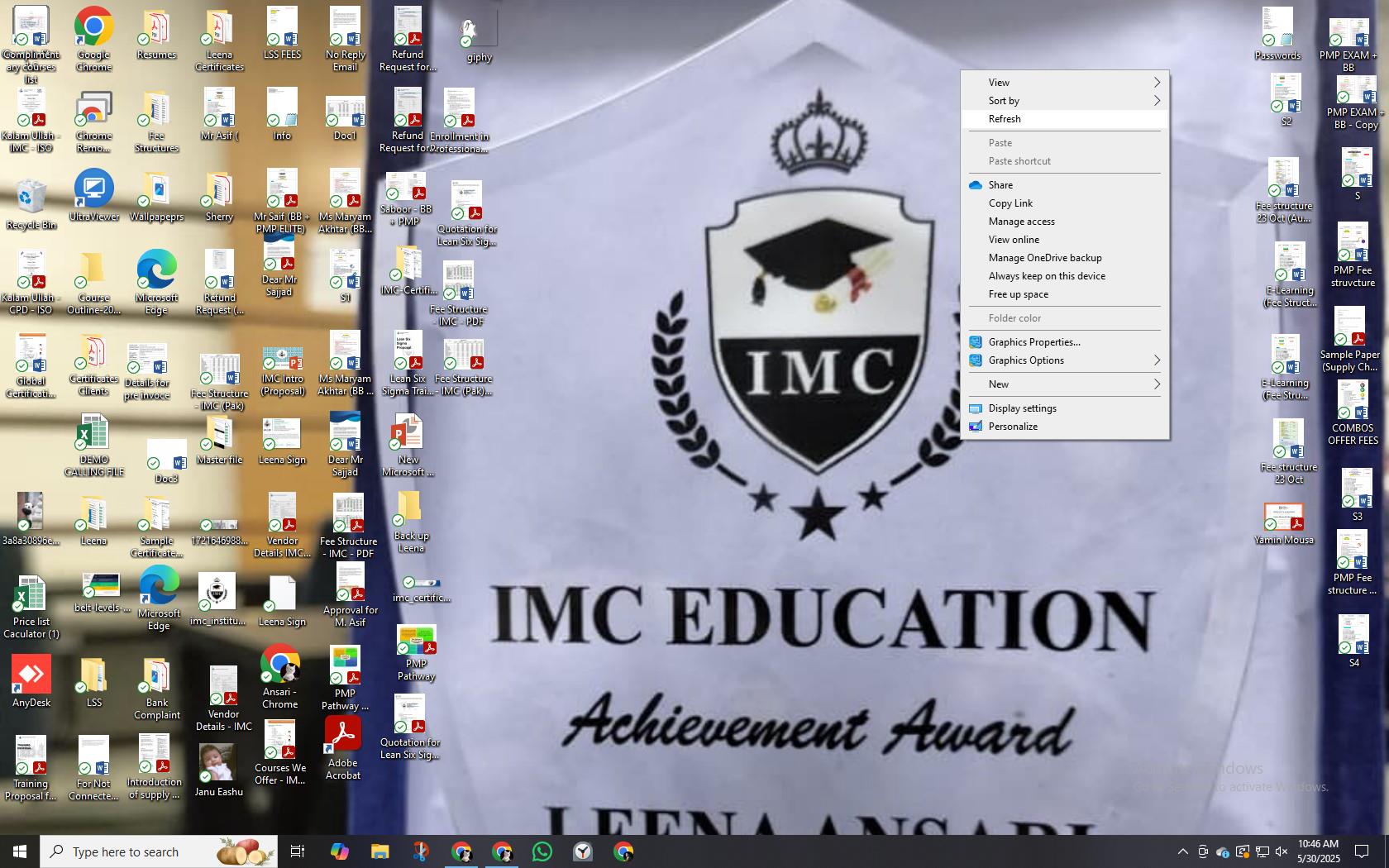Select Always keep on this device
The width and height of the screenshot is (1389, 868).
1065,276
